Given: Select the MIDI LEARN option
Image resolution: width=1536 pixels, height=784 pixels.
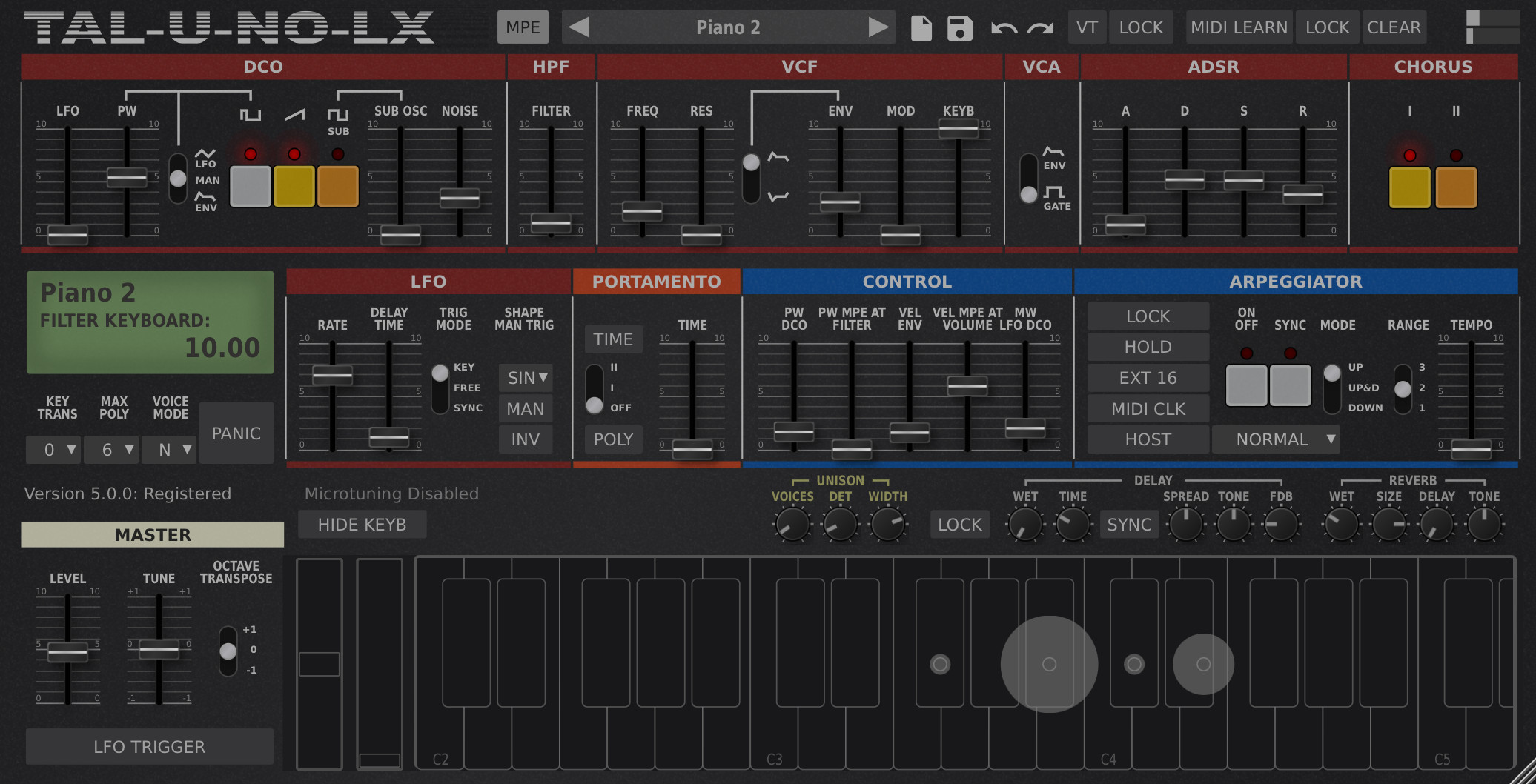Looking at the screenshot, I should [1239, 27].
